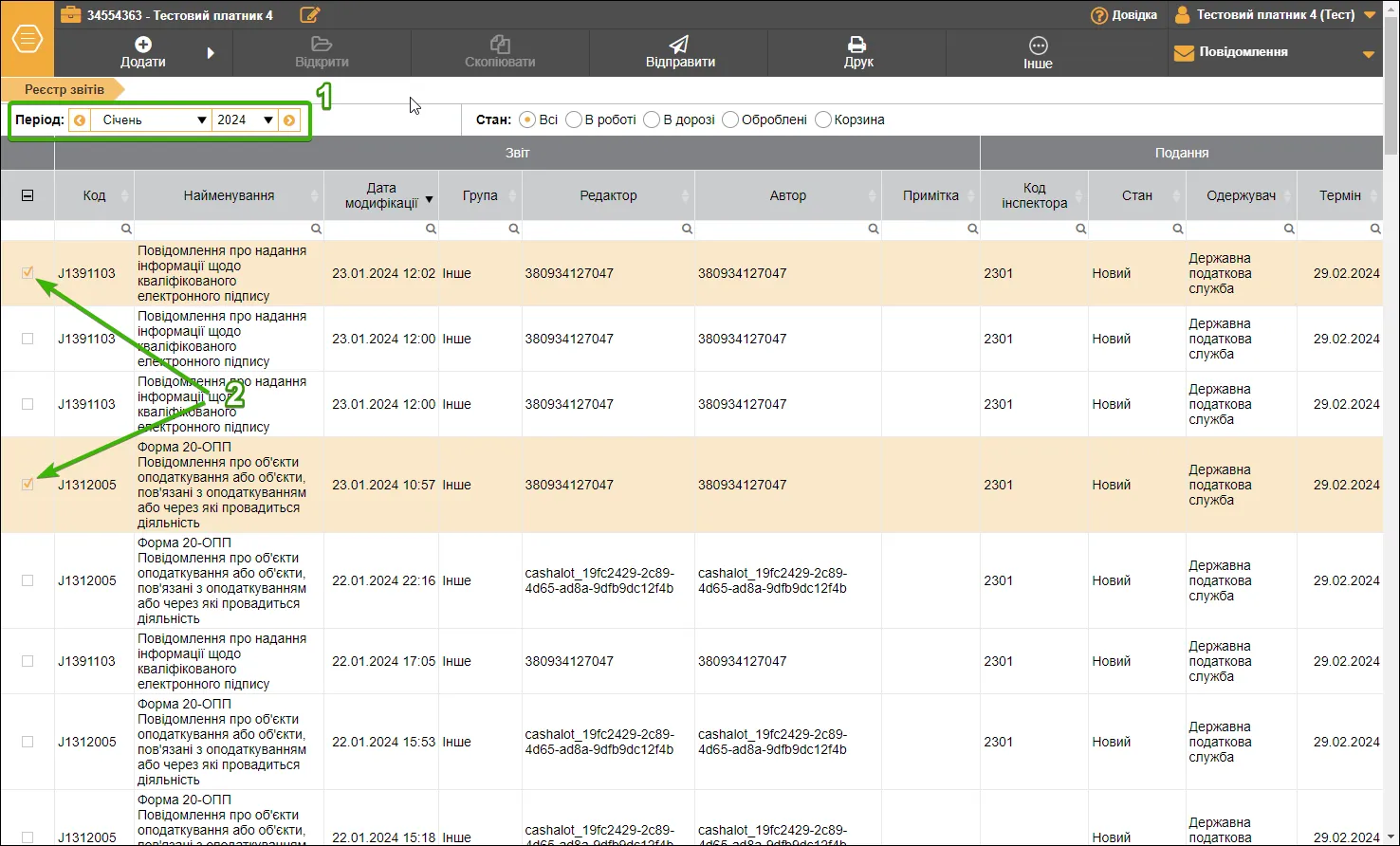Click the Дата модифікації filter field

[381, 230]
